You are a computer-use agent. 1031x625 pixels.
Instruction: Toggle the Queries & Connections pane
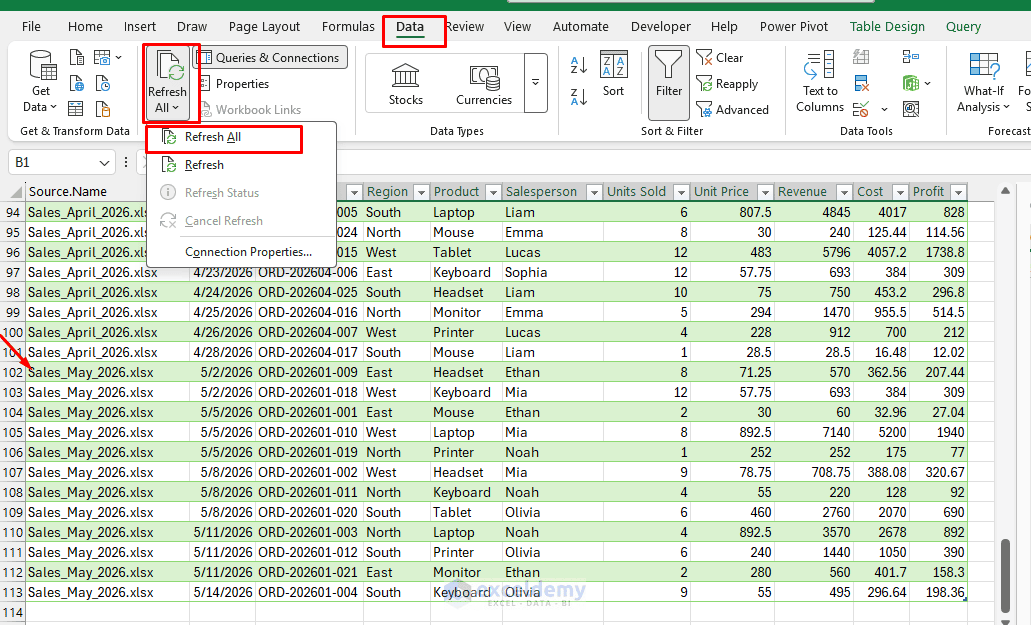pos(270,58)
